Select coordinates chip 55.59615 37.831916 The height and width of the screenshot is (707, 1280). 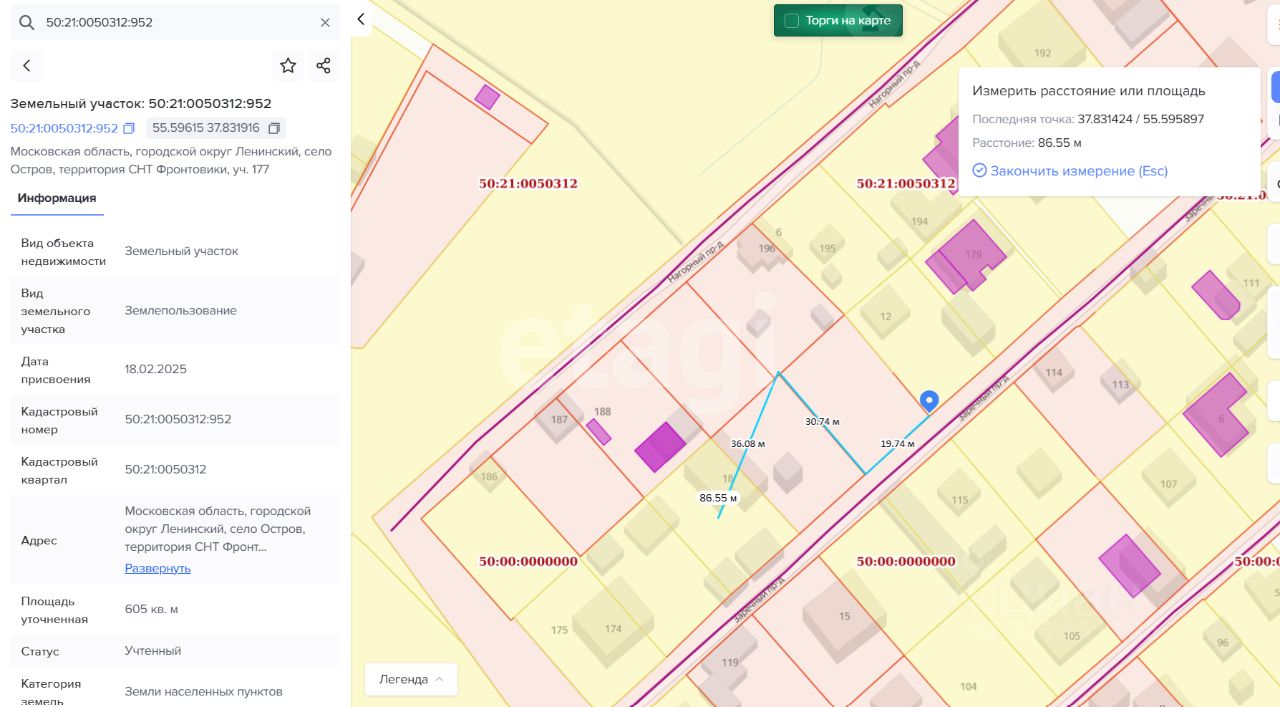(x=217, y=128)
